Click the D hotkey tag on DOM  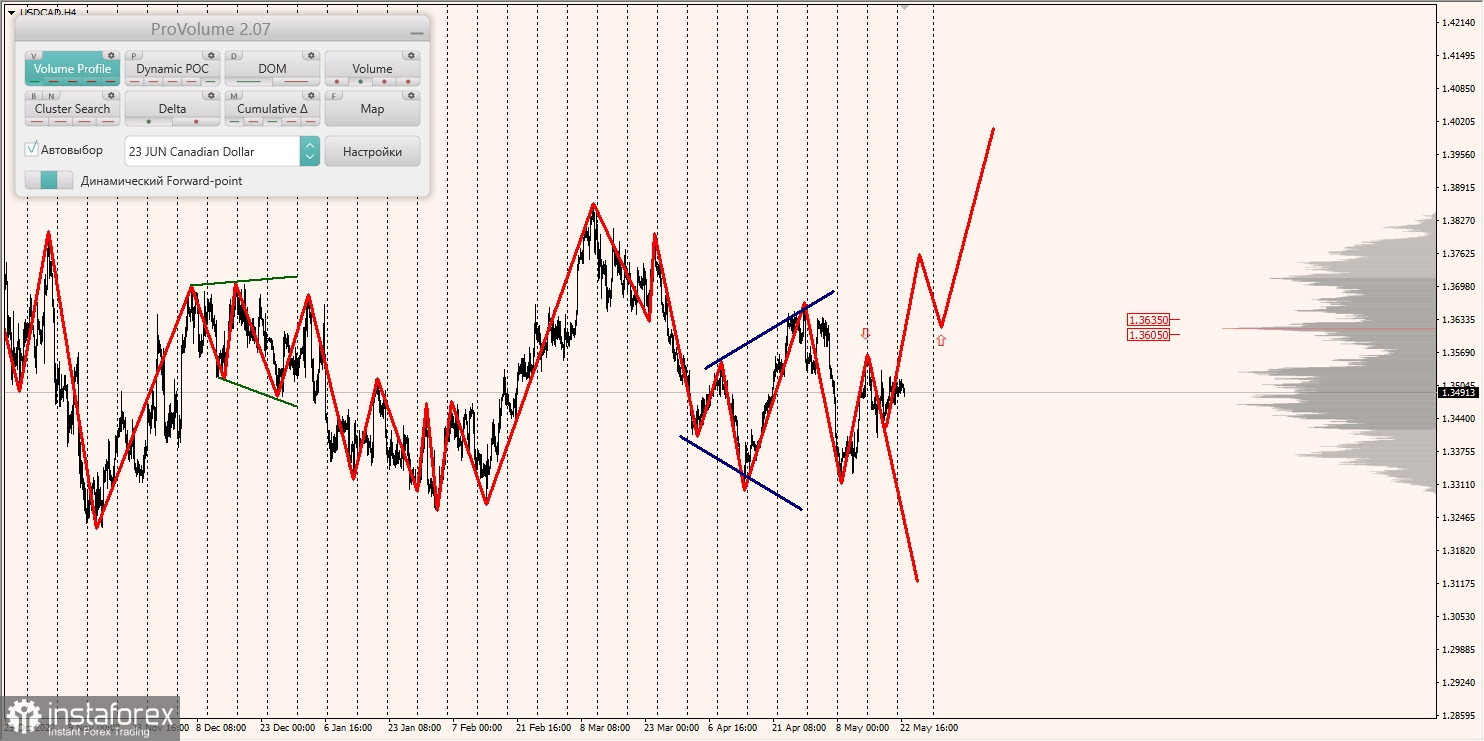tap(235, 56)
